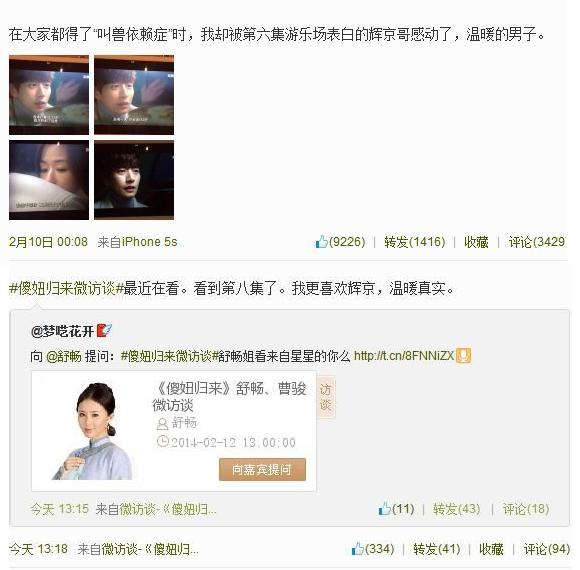Click the 向嘉宾提问 button
Image resolution: width=580 pixels, height=570 pixels.
tap(262, 470)
